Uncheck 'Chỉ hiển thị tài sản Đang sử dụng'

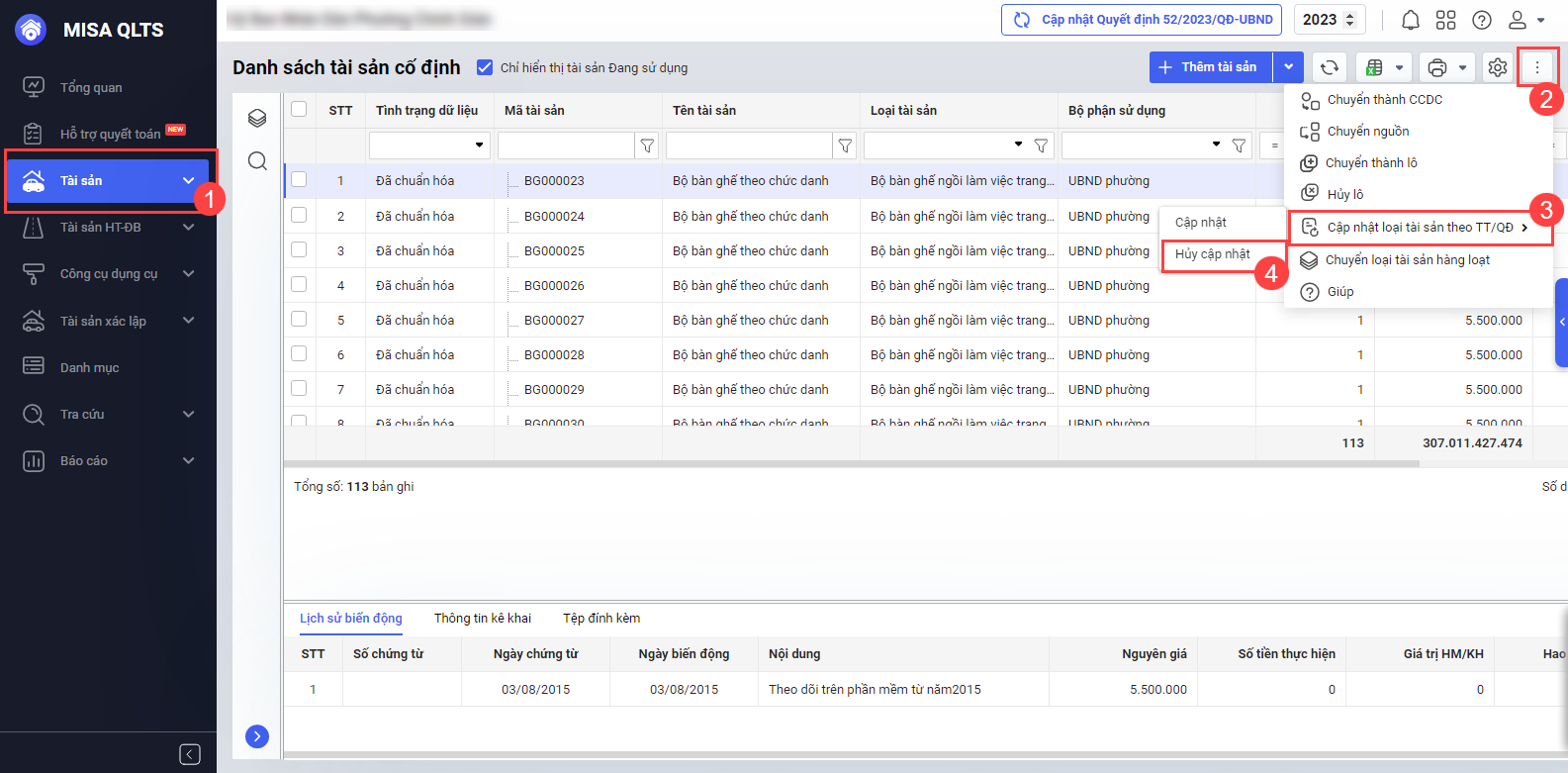485,67
